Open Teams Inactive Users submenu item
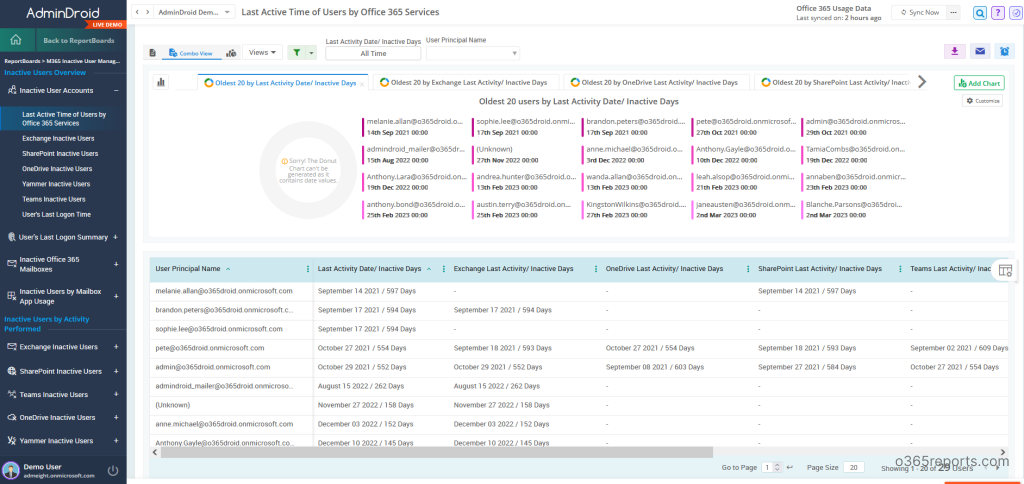 54,199
